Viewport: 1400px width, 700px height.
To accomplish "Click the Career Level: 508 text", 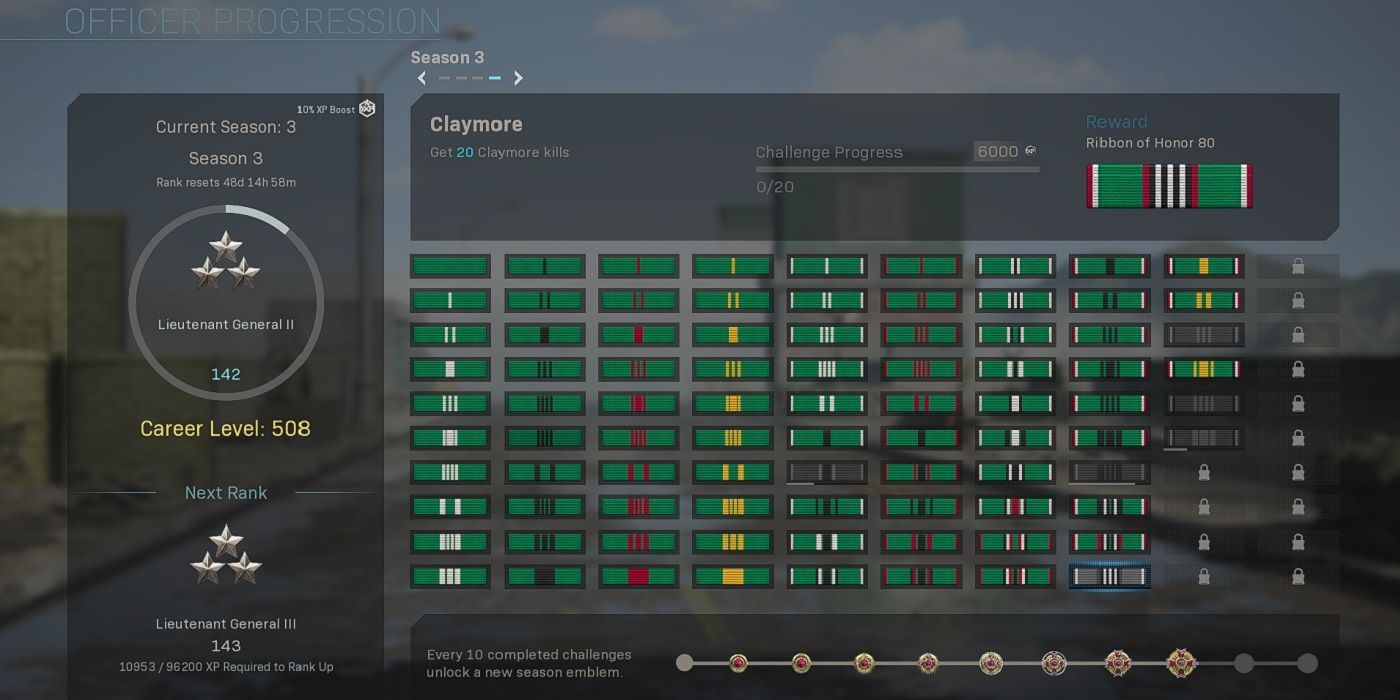I will (x=225, y=429).
